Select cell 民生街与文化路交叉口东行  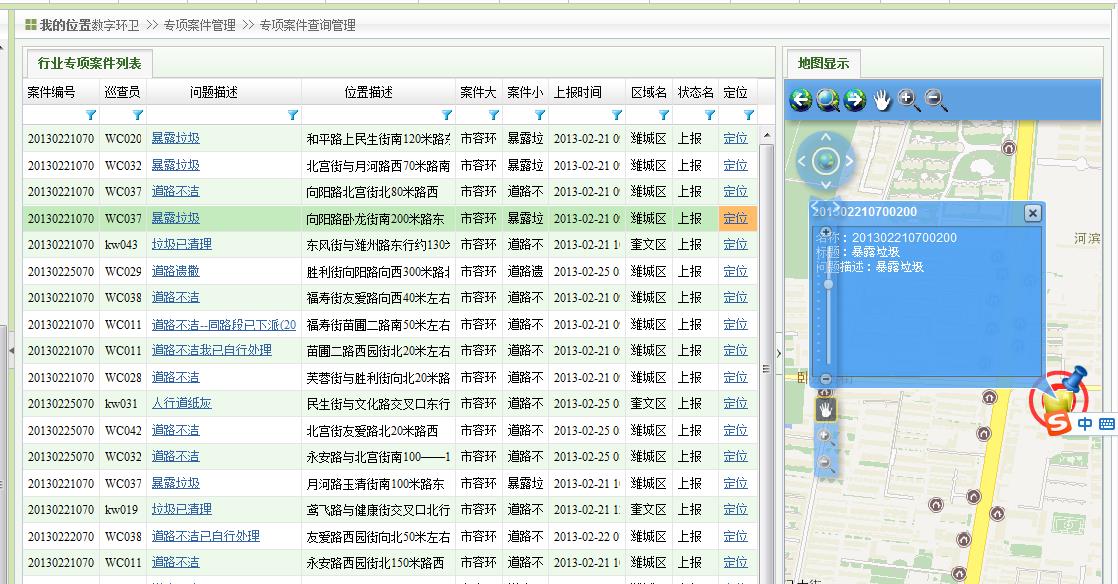pos(378,404)
